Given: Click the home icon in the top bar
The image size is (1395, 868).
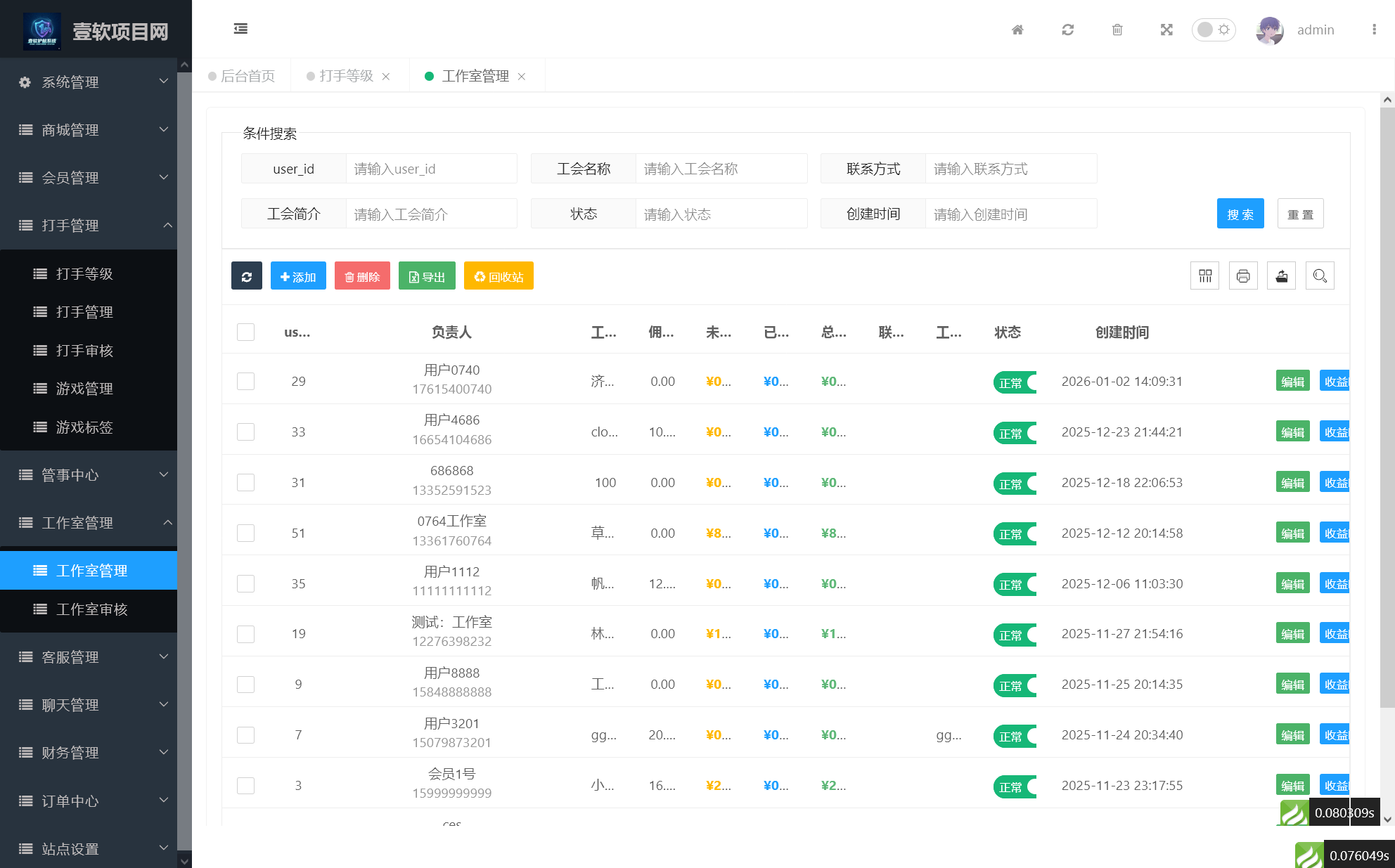Looking at the screenshot, I should [1017, 30].
